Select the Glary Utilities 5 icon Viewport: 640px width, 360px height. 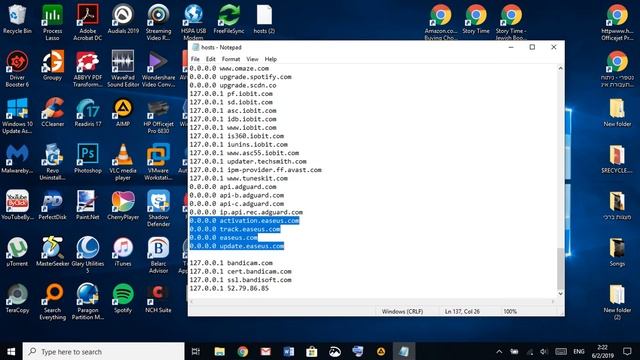87,255
